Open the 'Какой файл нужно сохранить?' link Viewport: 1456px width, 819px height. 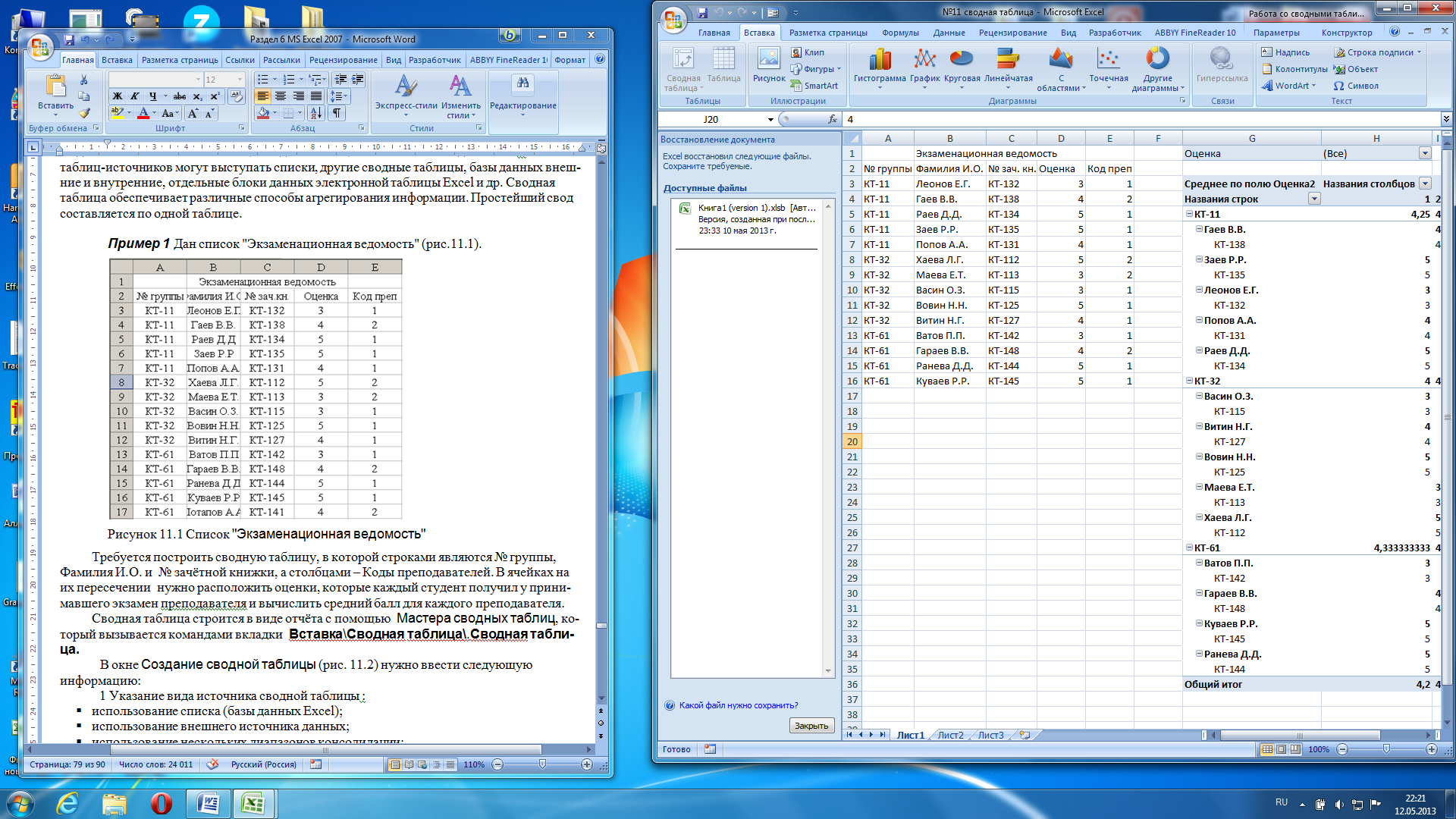click(x=738, y=705)
